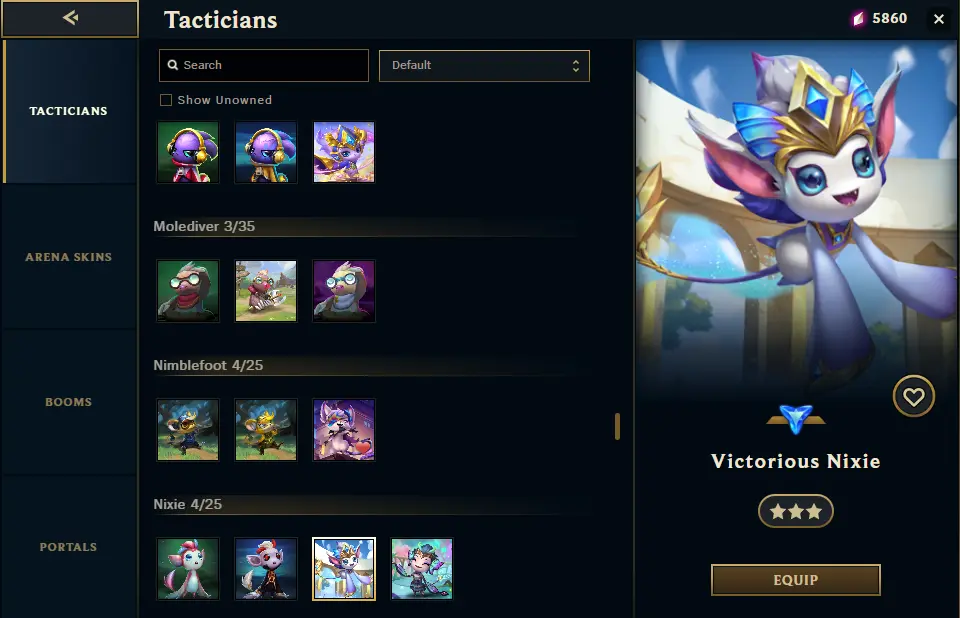Click the purple currency icon beside 5860

858,19
